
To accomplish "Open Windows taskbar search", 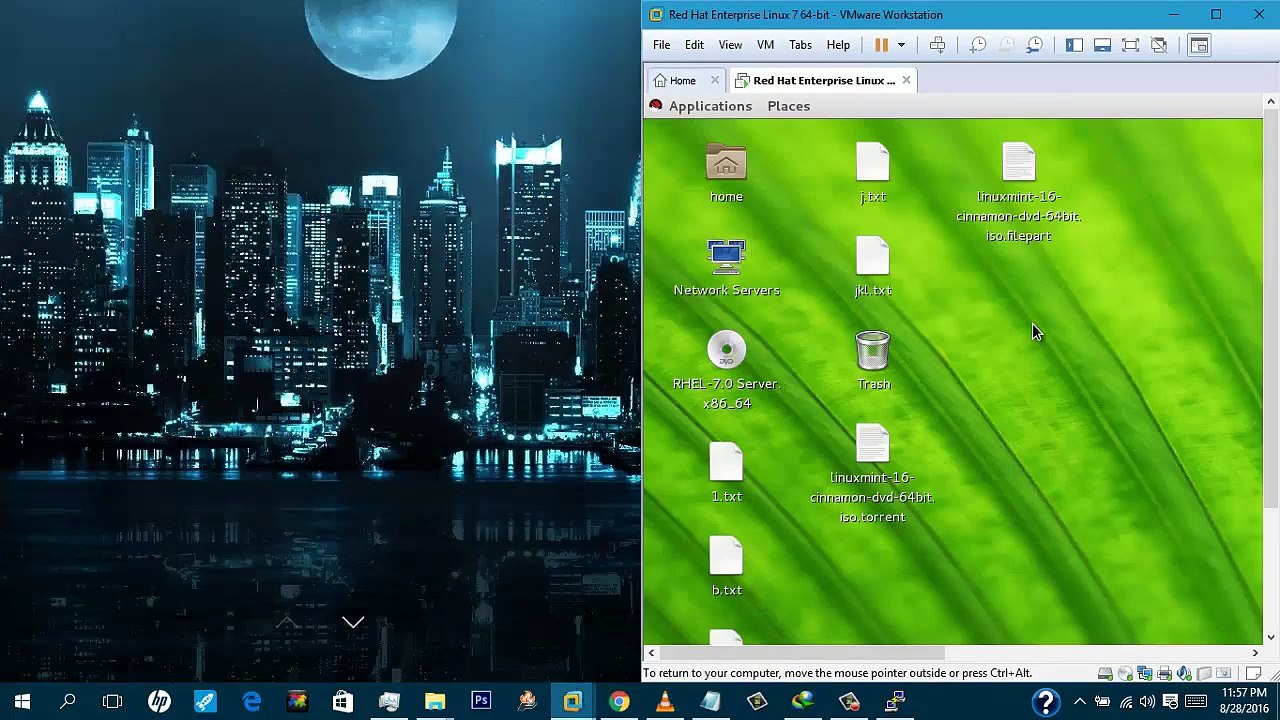I will 68,701.
